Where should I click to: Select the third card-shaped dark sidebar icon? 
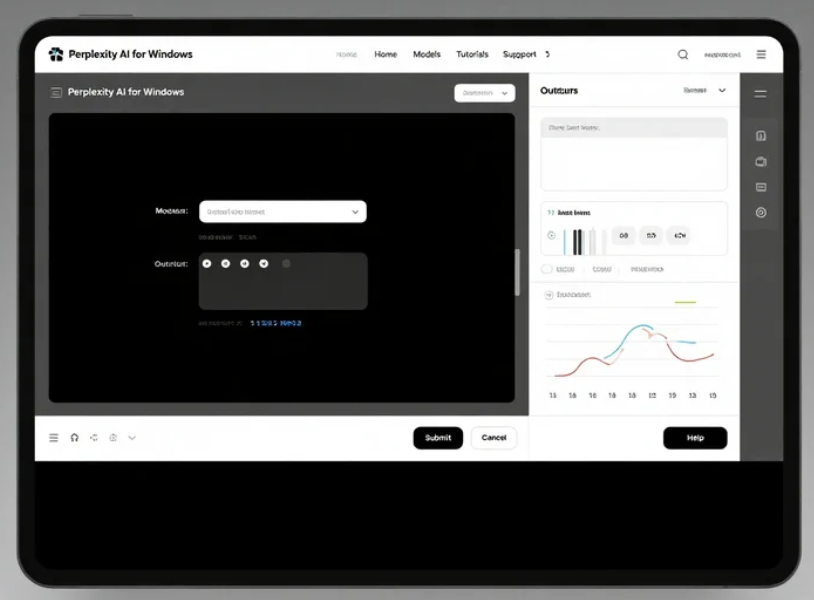[x=761, y=187]
